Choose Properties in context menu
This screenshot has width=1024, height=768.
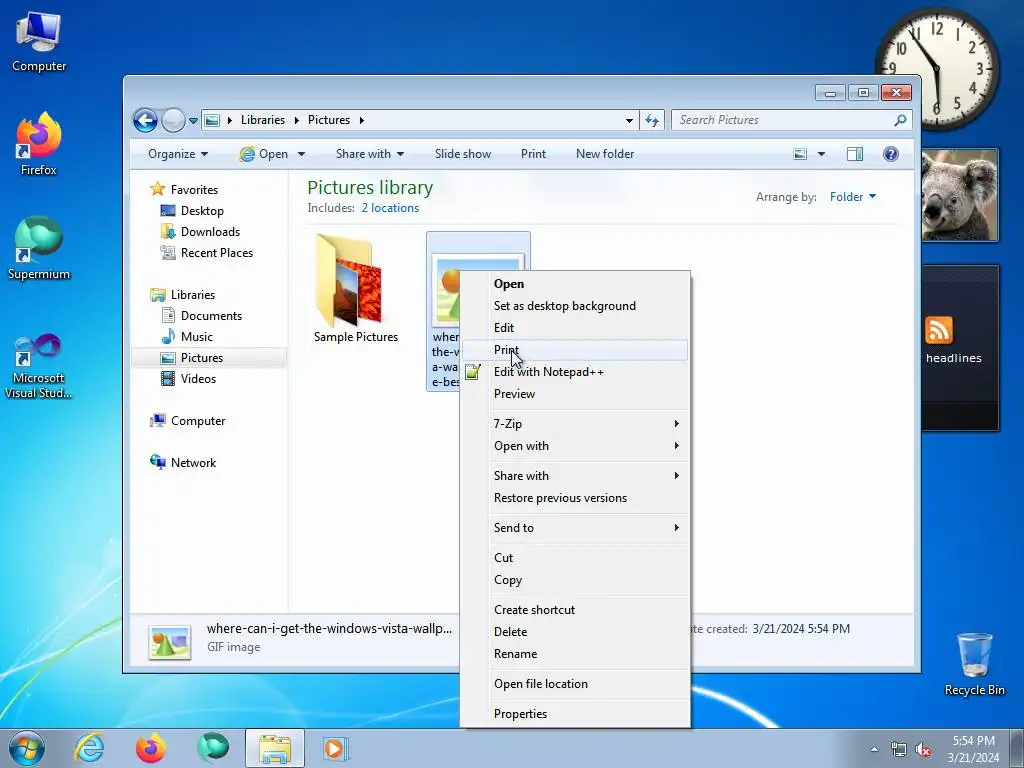(575, 714)
